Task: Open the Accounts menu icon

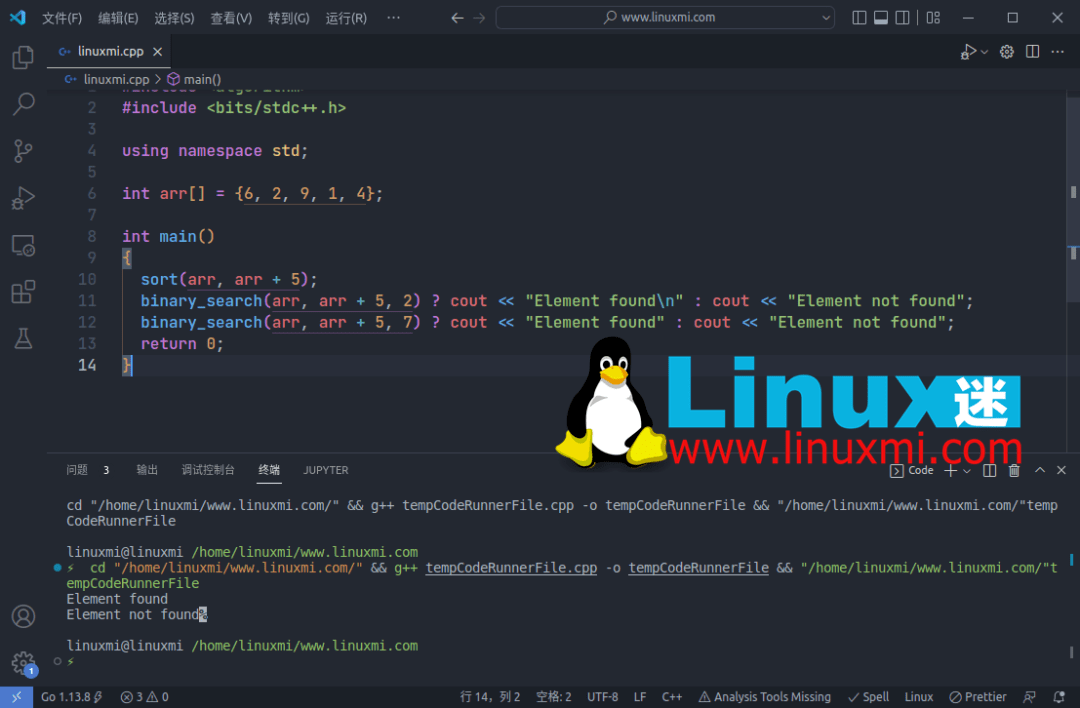Action: coord(23,616)
